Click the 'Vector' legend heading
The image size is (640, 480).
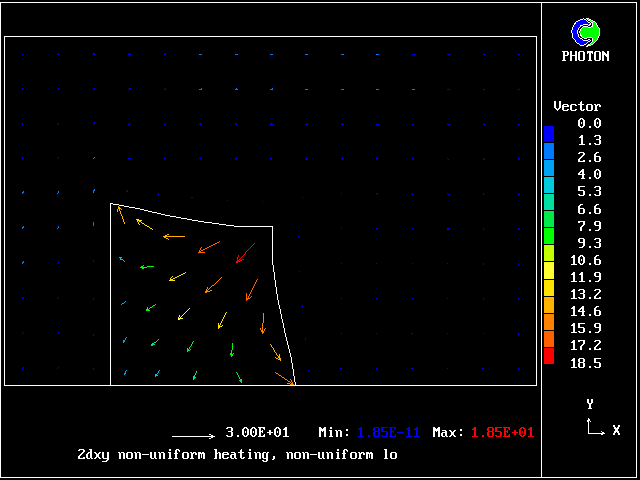click(x=577, y=106)
